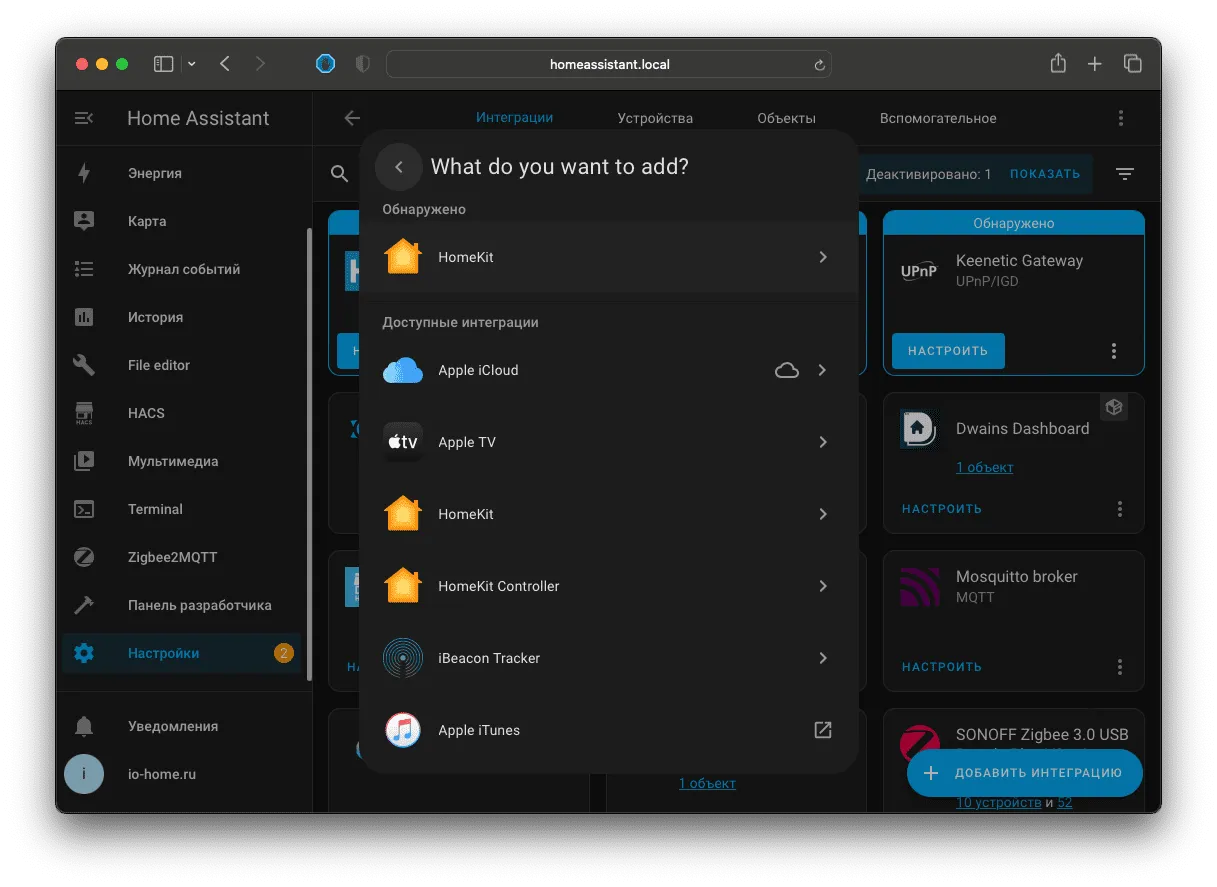The width and height of the screenshot is (1217, 887).
Task: Open the Журнал событий list icon
Action: [x=84, y=269]
